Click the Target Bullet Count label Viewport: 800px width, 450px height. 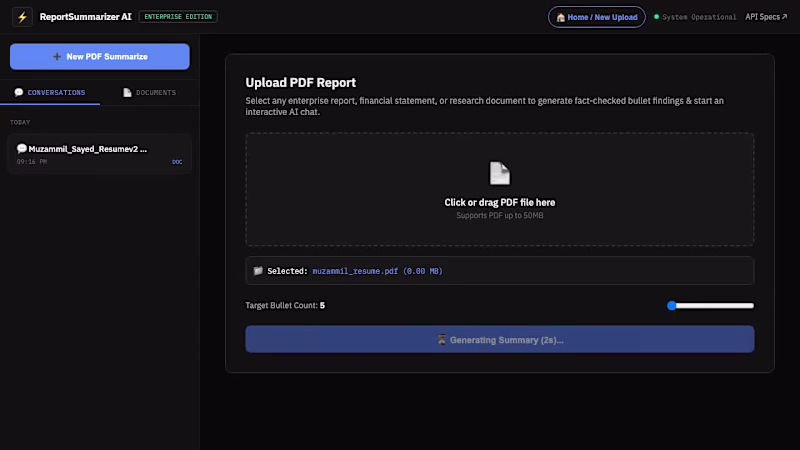285,305
